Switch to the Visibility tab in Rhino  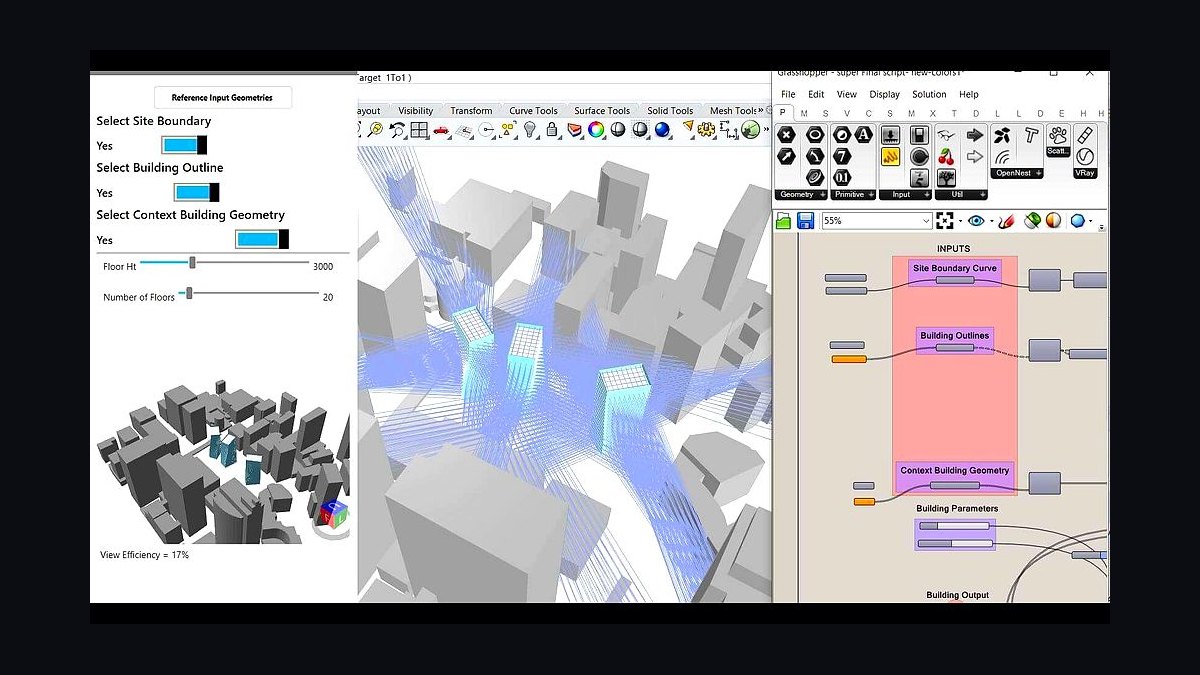pyautogui.click(x=416, y=111)
